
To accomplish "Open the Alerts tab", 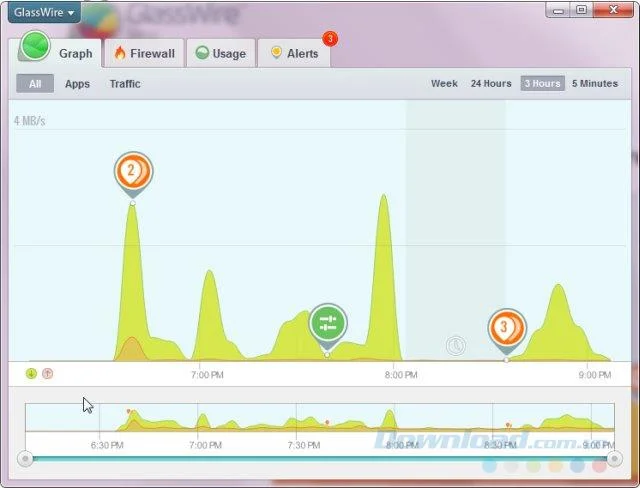I will (294, 53).
